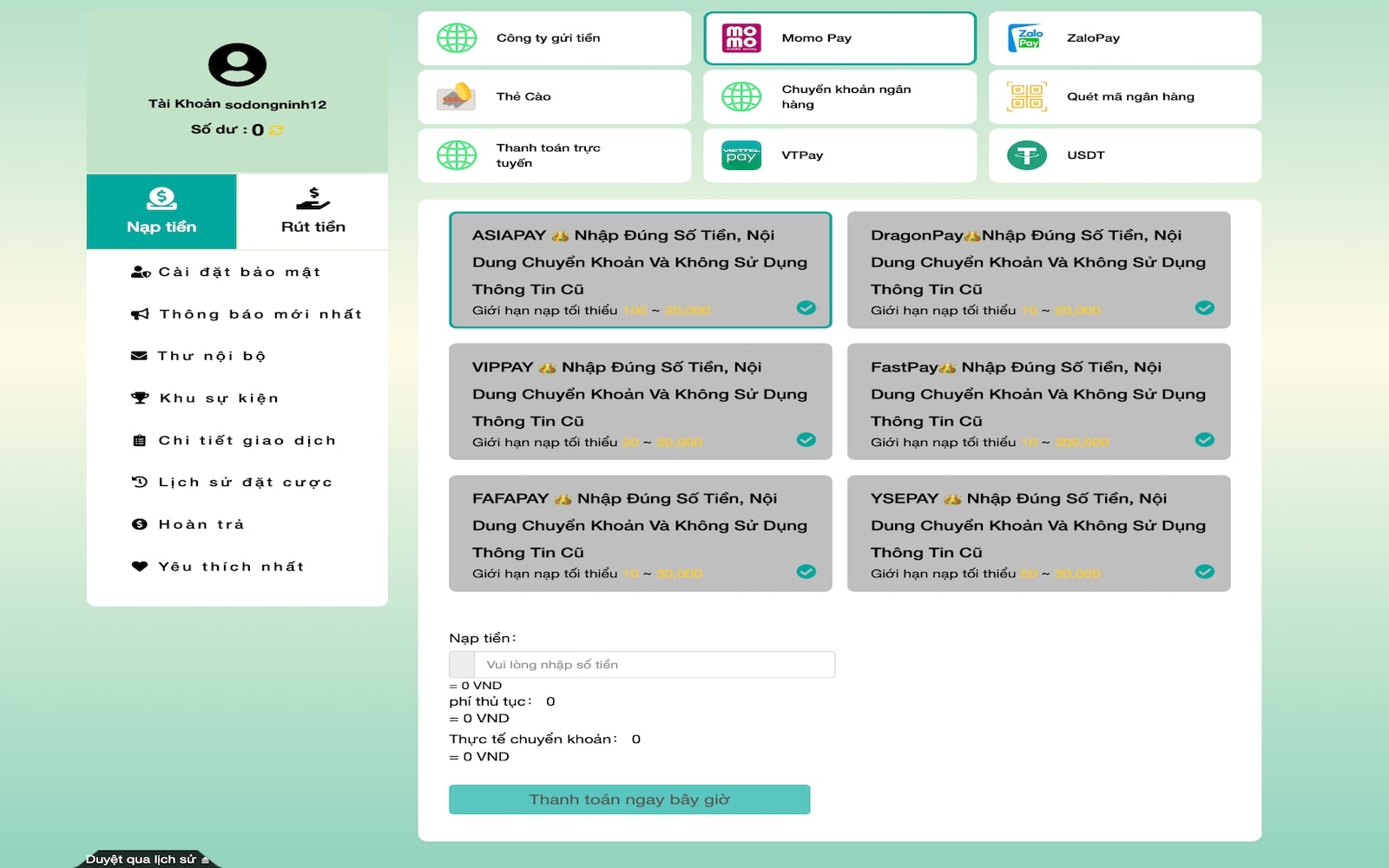Viewport: 1389px width, 868px height.
Task: Click the FastPay checkmark indicator
Action: tap(1205, 440)
